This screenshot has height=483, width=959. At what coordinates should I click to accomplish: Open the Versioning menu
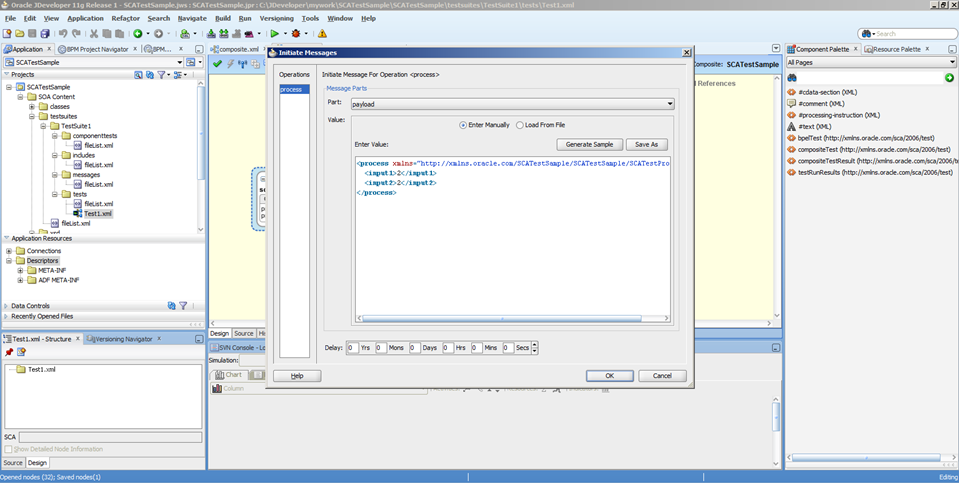[x=277, y=18]
